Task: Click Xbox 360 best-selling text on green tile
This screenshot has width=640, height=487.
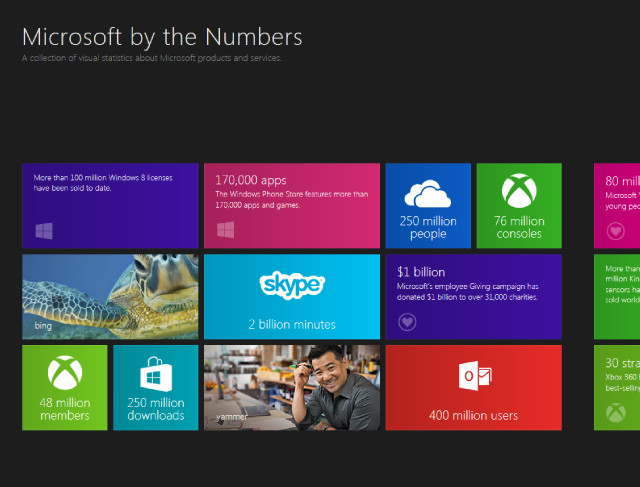Action: point(622,382)
